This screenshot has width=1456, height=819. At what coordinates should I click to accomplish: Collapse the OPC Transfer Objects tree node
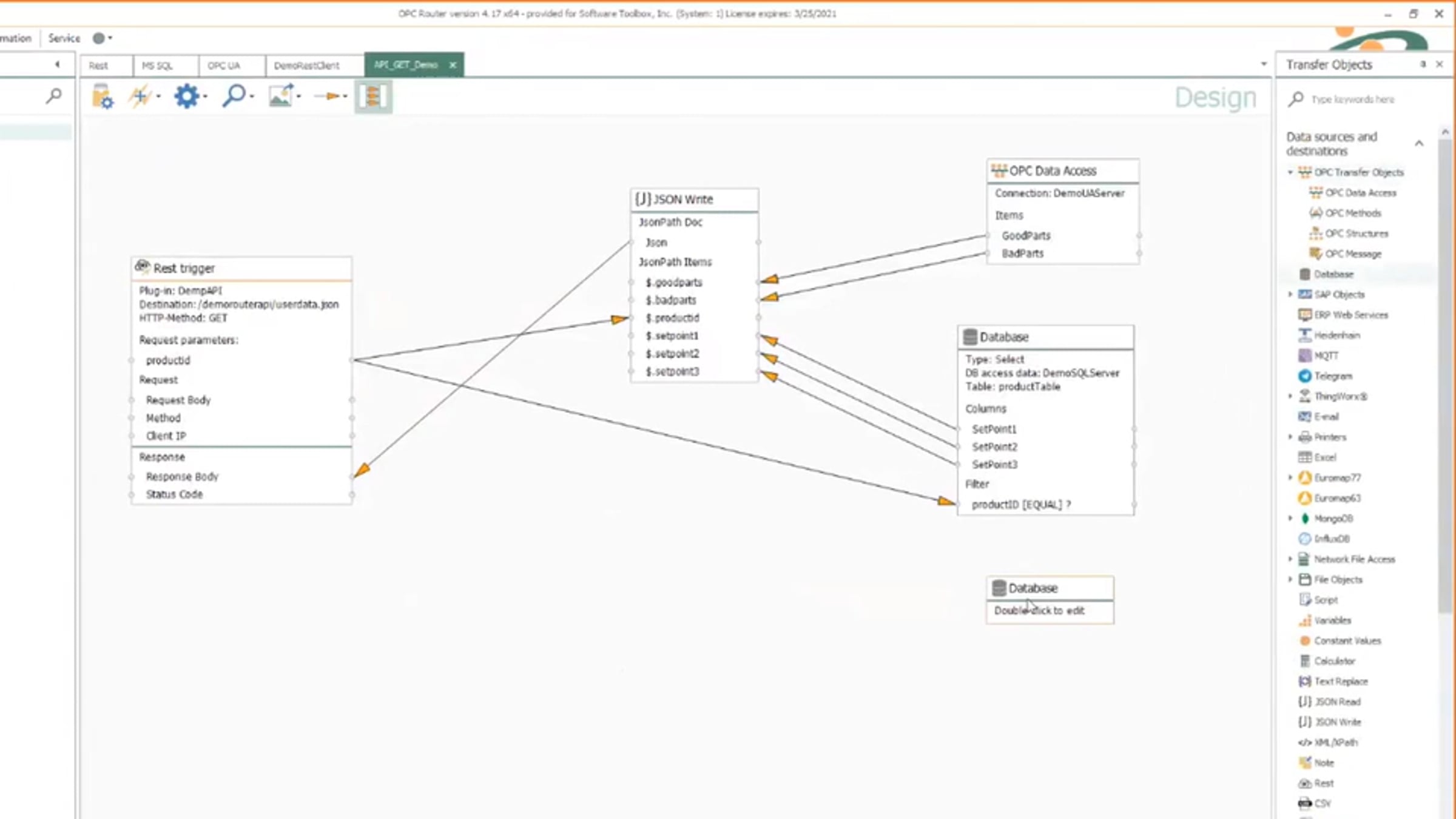[x=1290, y=172]
